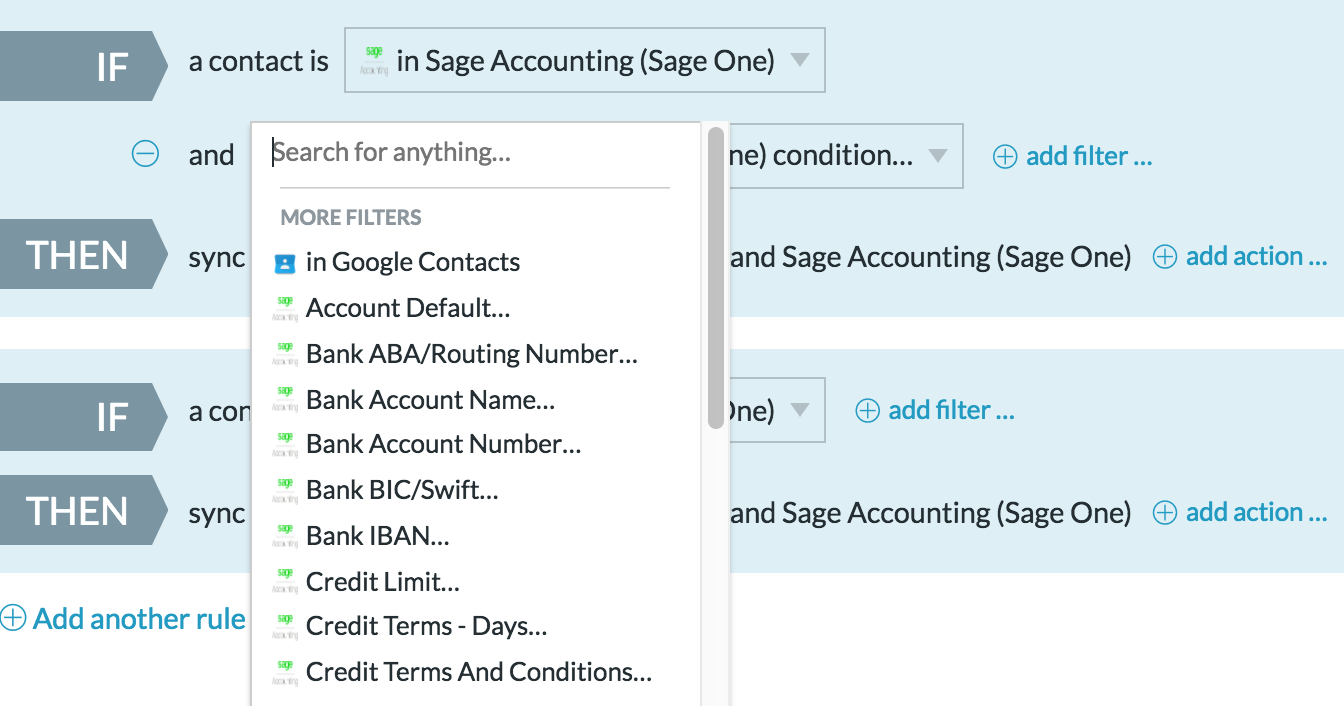Click the minus icon to remove filter
This screenshot has height=706, width=1344.
[146, 155]
